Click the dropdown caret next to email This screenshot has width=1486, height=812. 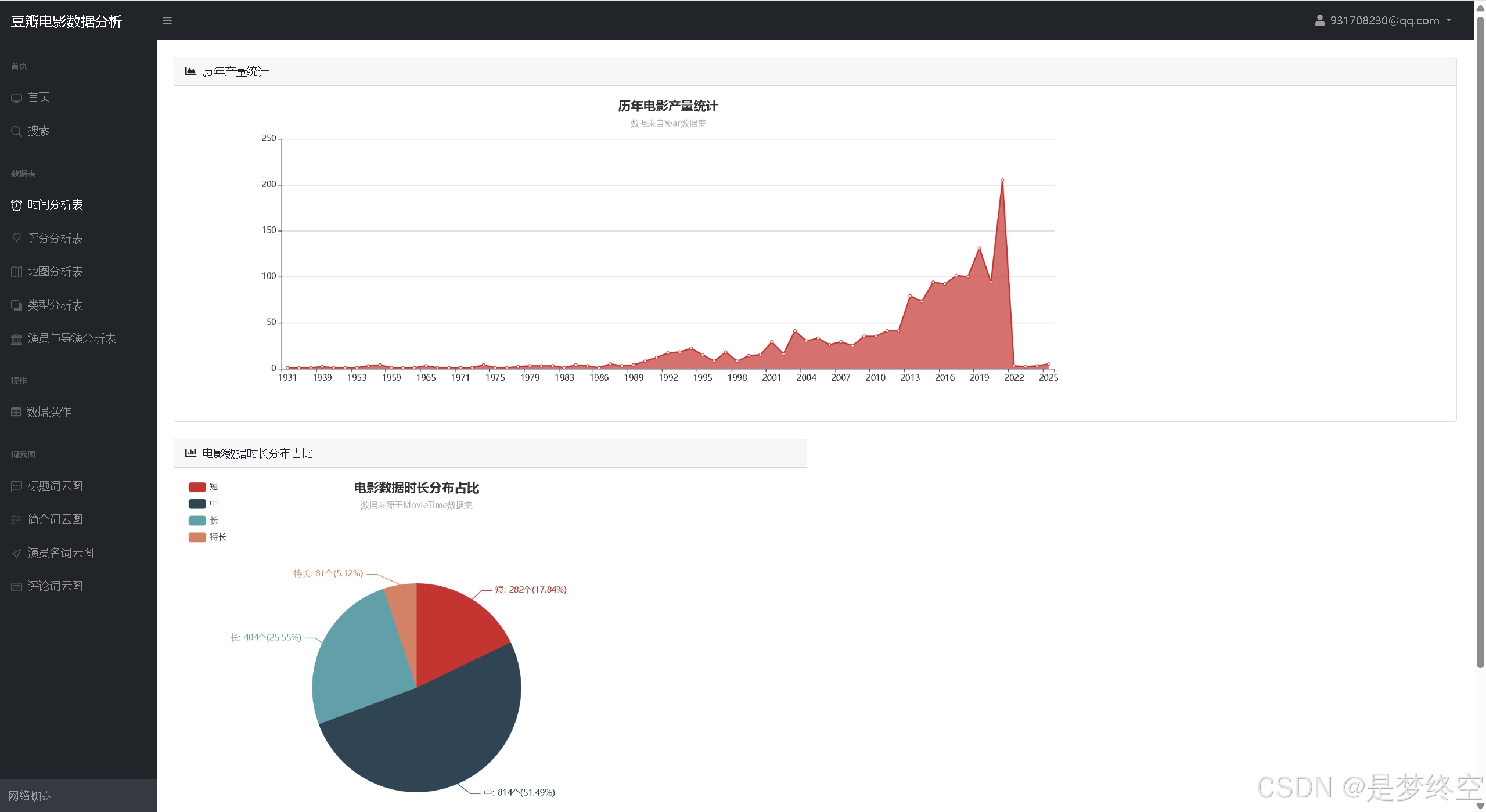point(1449,20)
